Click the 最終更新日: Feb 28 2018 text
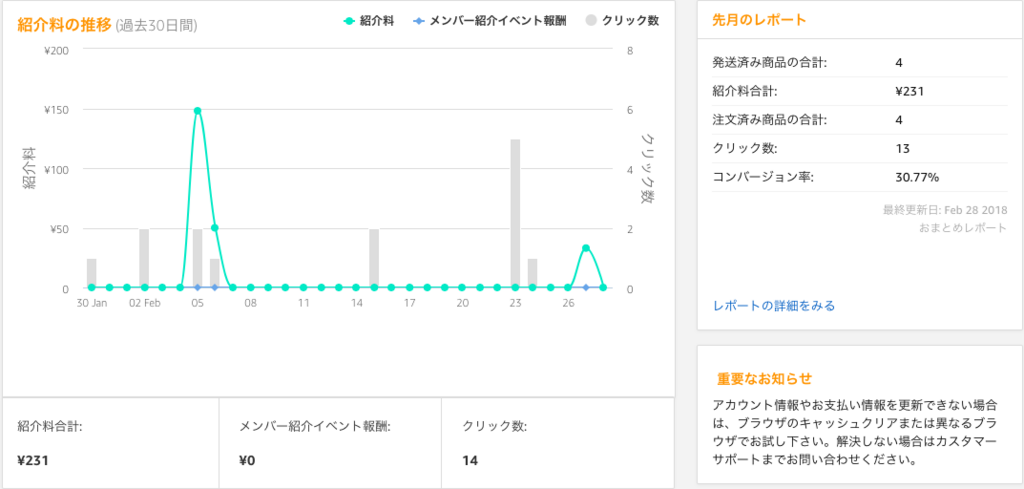1024x489 pixels. point(945,210)
